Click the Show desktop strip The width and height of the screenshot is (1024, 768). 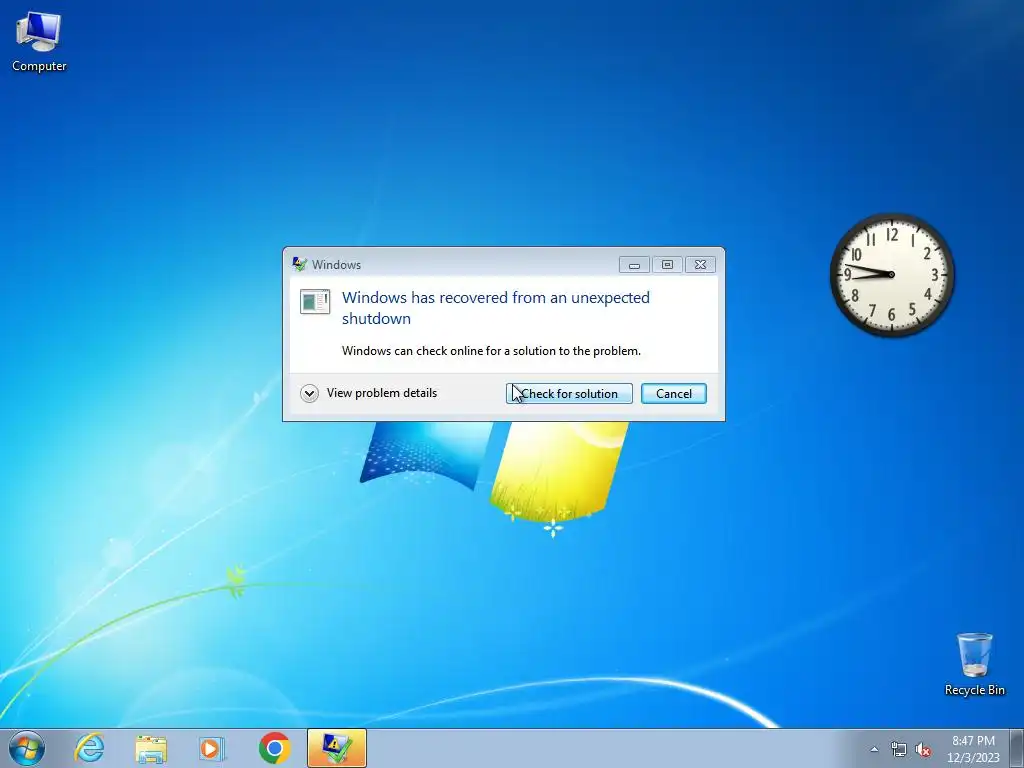click(x=1017, y=748)
